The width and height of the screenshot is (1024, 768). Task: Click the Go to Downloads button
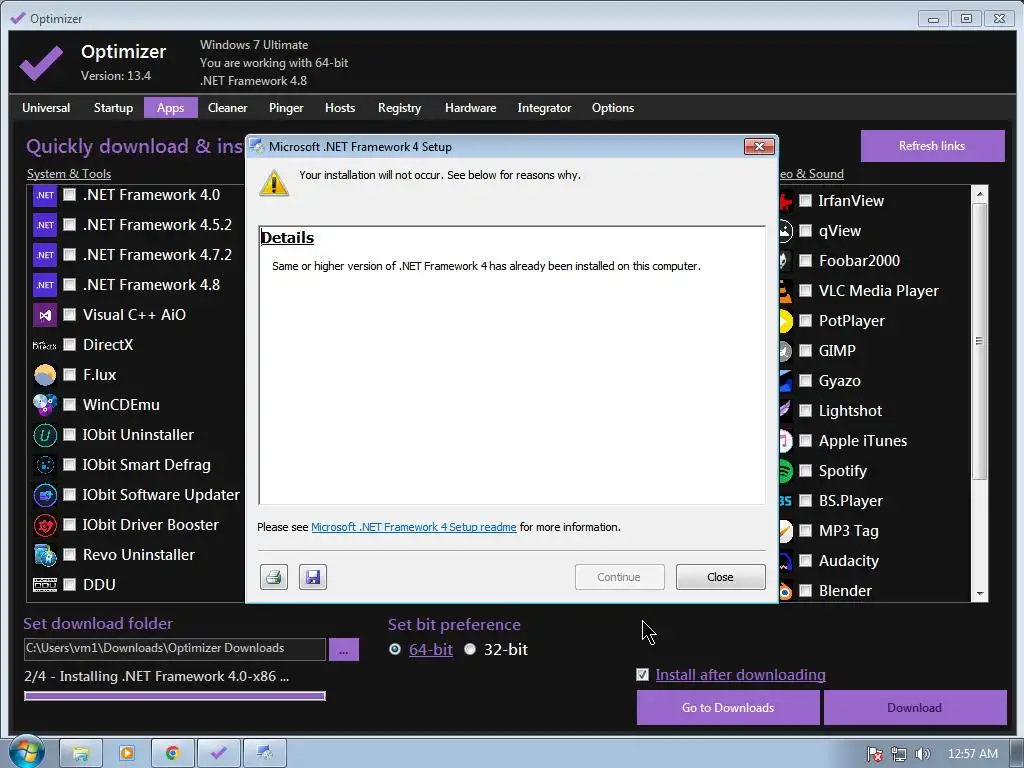point(728,707)
